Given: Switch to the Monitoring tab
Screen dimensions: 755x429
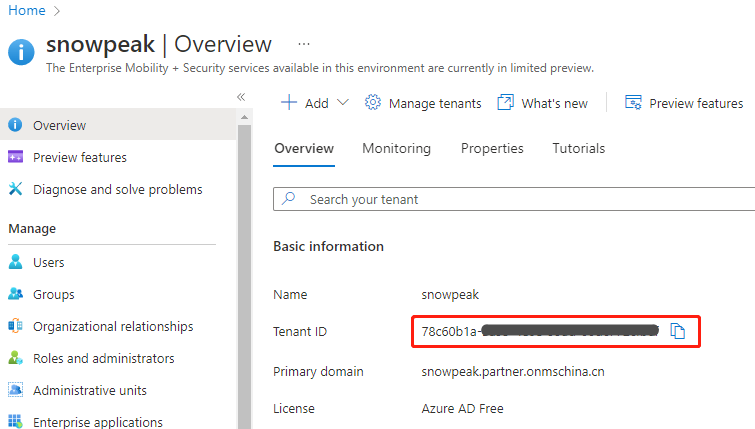Looking at the screenshot, I should 396,148.
